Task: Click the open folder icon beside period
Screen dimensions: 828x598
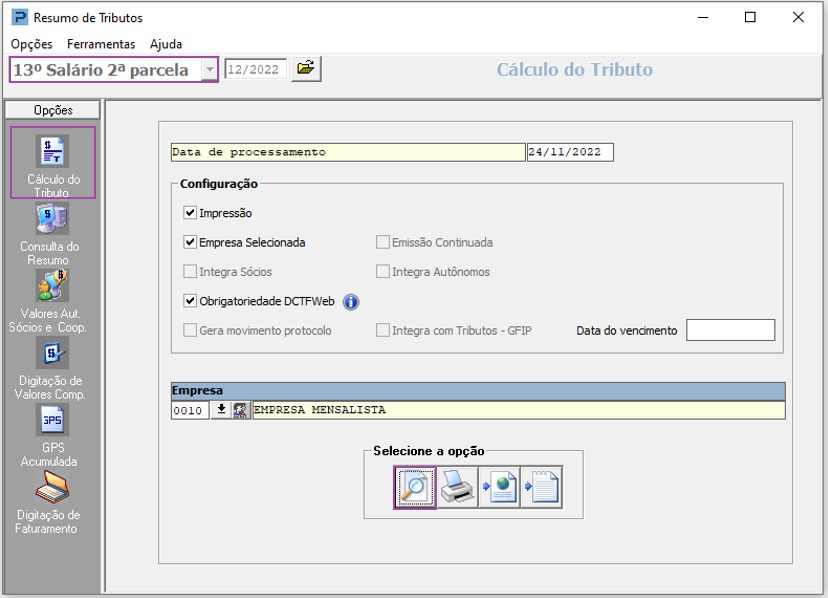Action: pyautogui.click(x=306, y=69)
